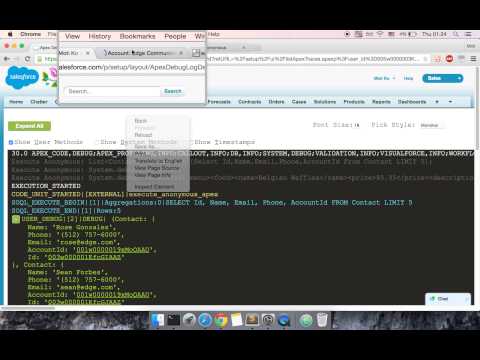The image size is (480, 360).
Task: Open the Bookmarks menu
Action: (137, 36)
